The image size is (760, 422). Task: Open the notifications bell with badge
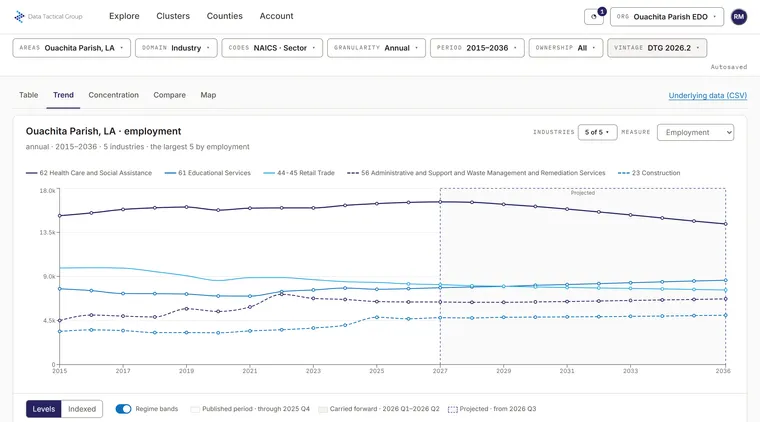594,16
